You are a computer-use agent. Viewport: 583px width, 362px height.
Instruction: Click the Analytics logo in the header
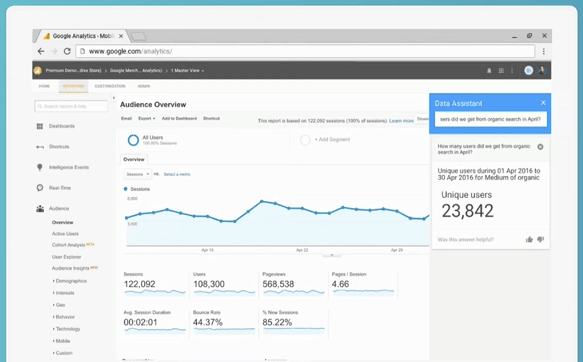click(38, 70)
